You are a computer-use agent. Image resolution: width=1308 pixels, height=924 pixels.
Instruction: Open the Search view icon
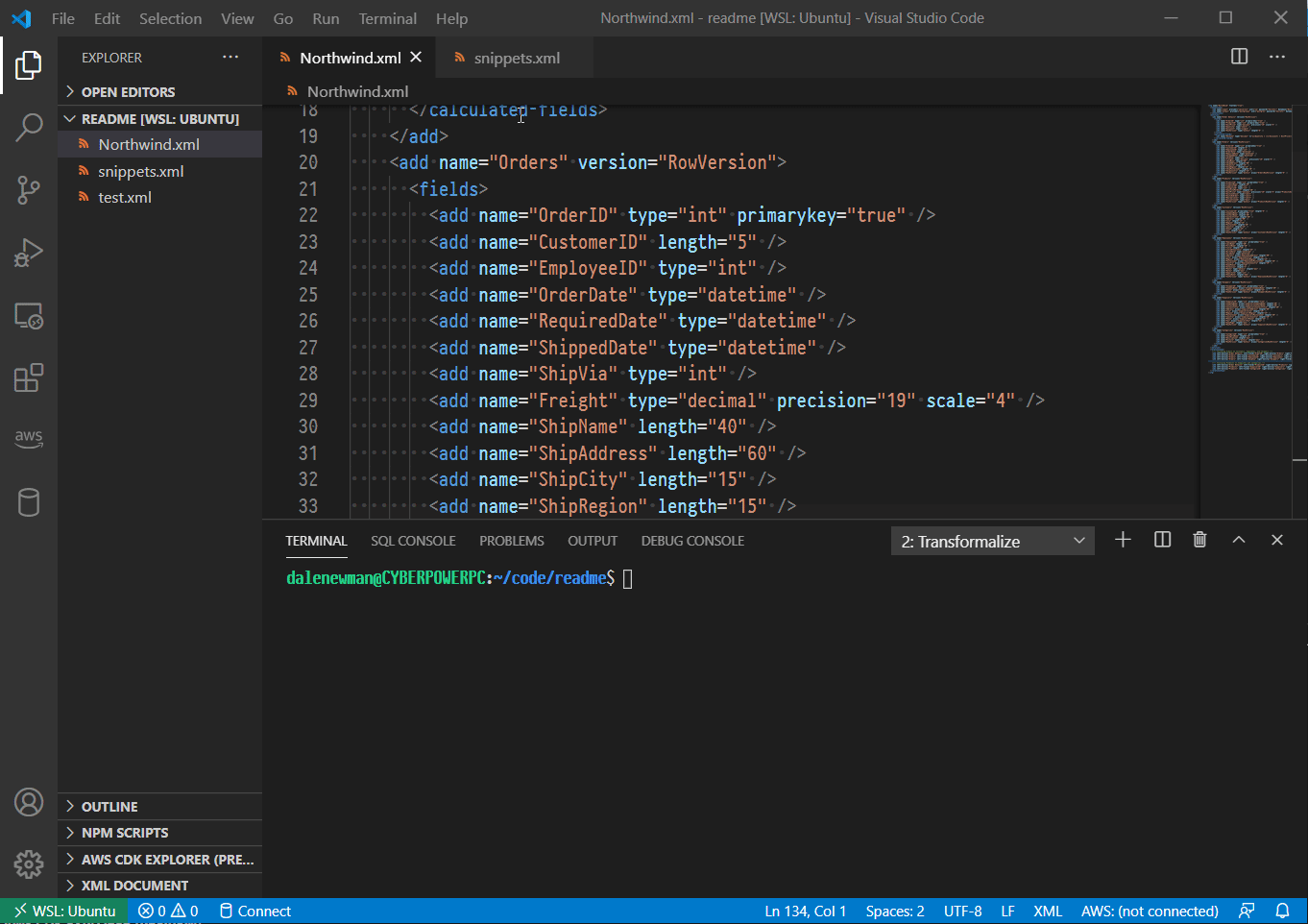[29, 127]
